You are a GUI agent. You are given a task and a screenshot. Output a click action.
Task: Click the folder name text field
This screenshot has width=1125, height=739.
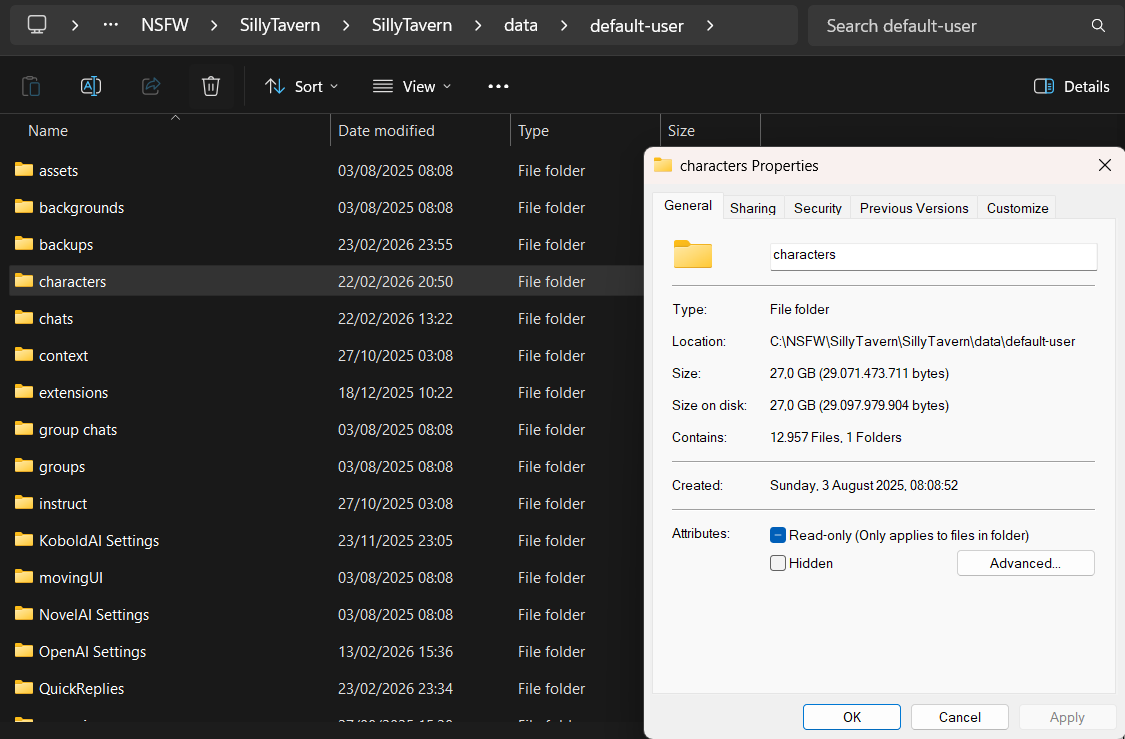pyautogui.click(x=932, y=255)
